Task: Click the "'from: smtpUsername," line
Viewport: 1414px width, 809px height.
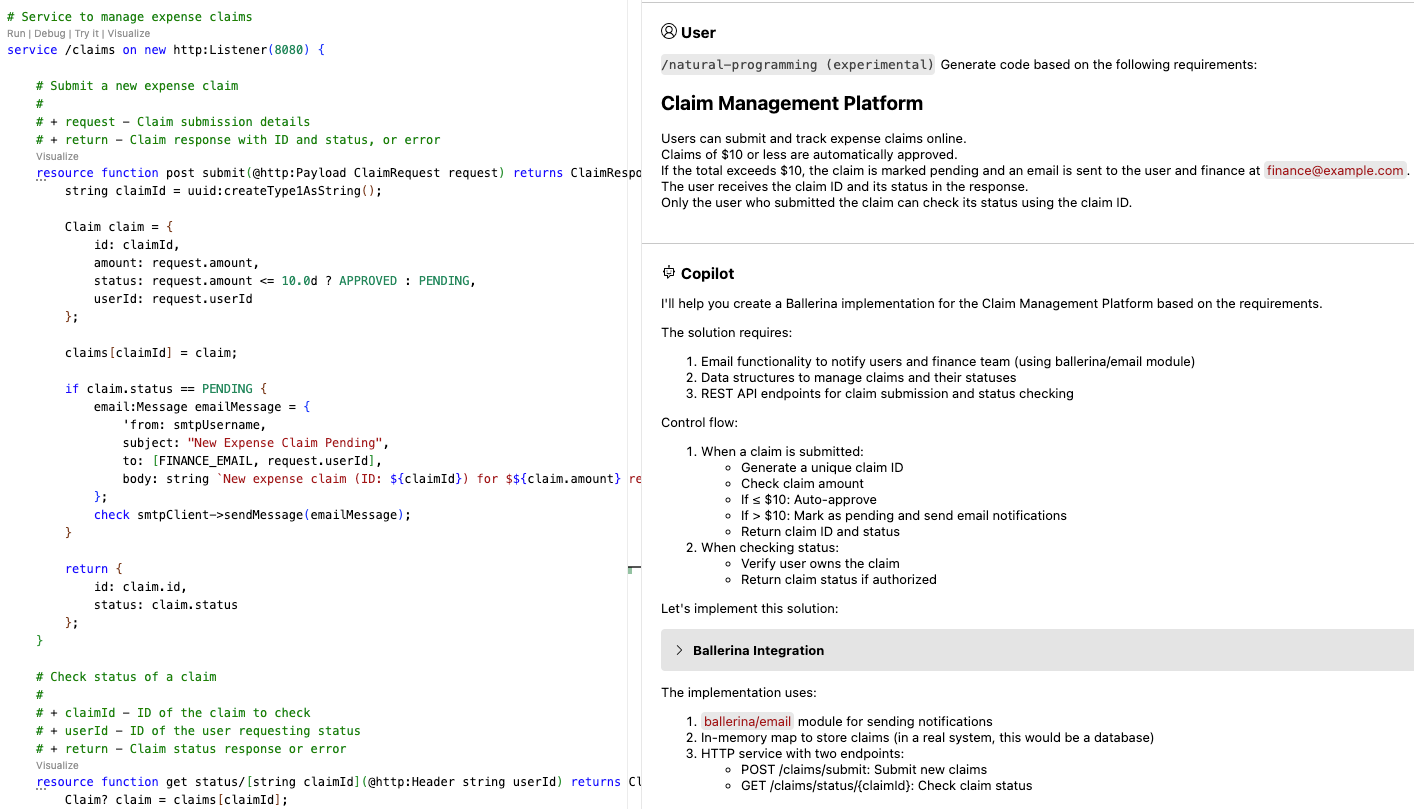Action: click(195, 425)
